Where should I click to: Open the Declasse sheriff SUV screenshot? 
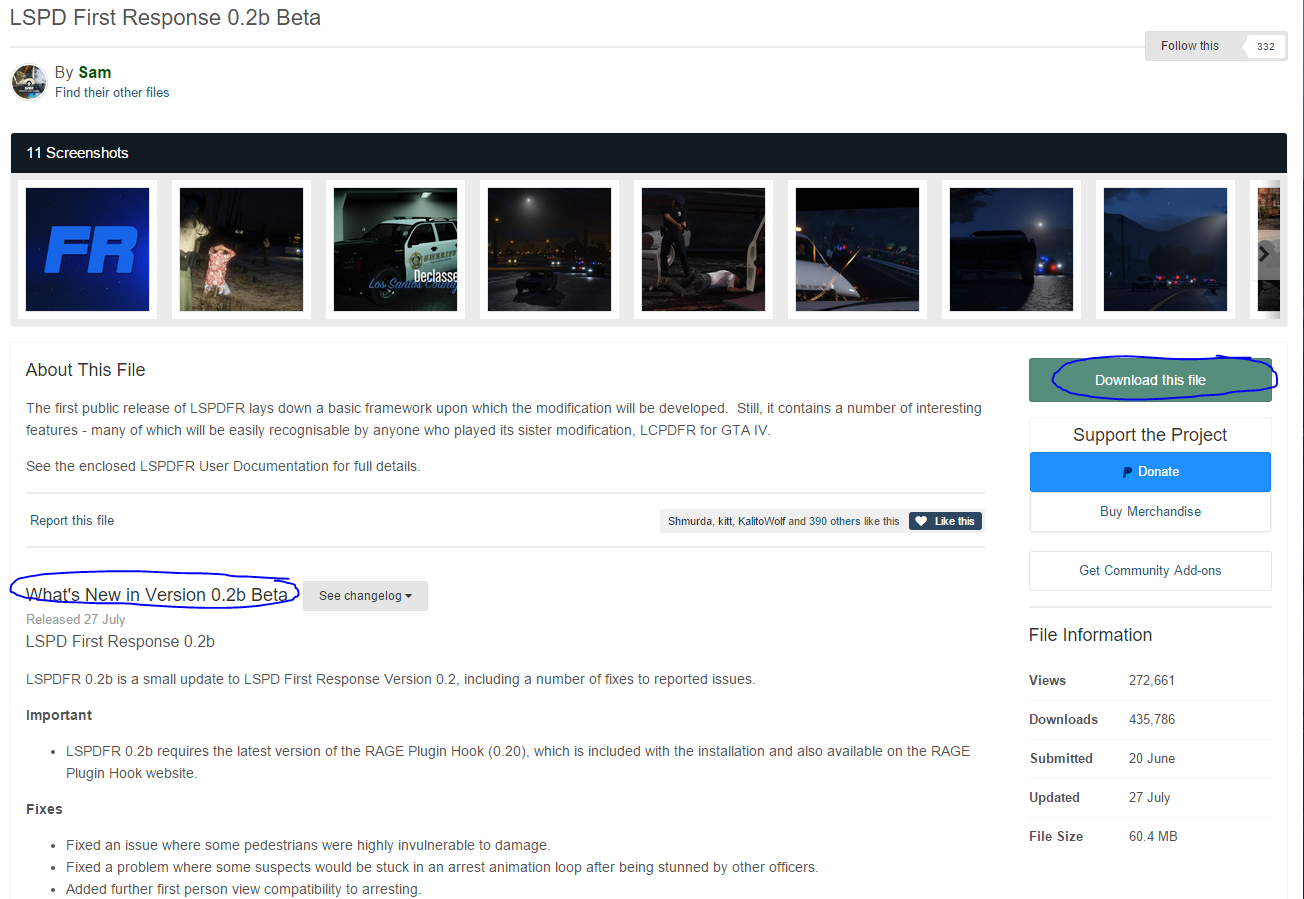pos(395,250)
